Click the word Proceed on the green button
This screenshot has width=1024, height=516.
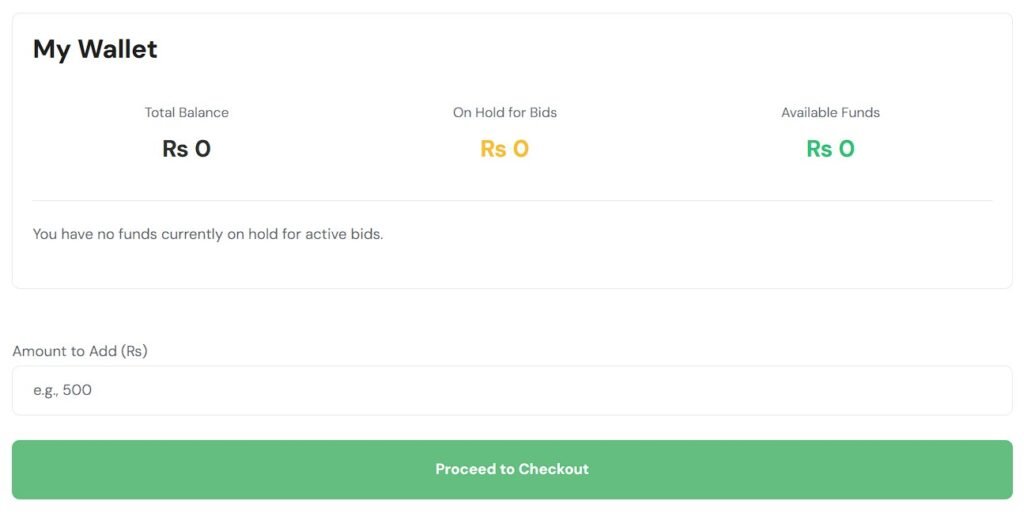[x=466, y=469]
